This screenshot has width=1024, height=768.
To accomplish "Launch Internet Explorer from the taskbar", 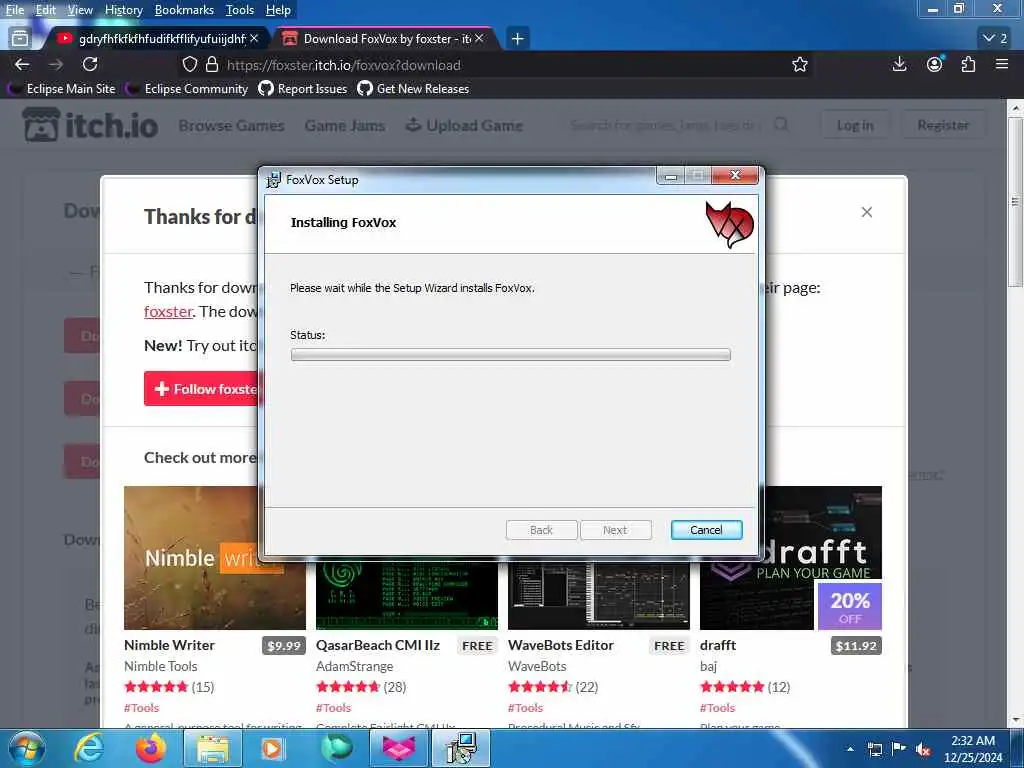I will [x=88, y=748].
